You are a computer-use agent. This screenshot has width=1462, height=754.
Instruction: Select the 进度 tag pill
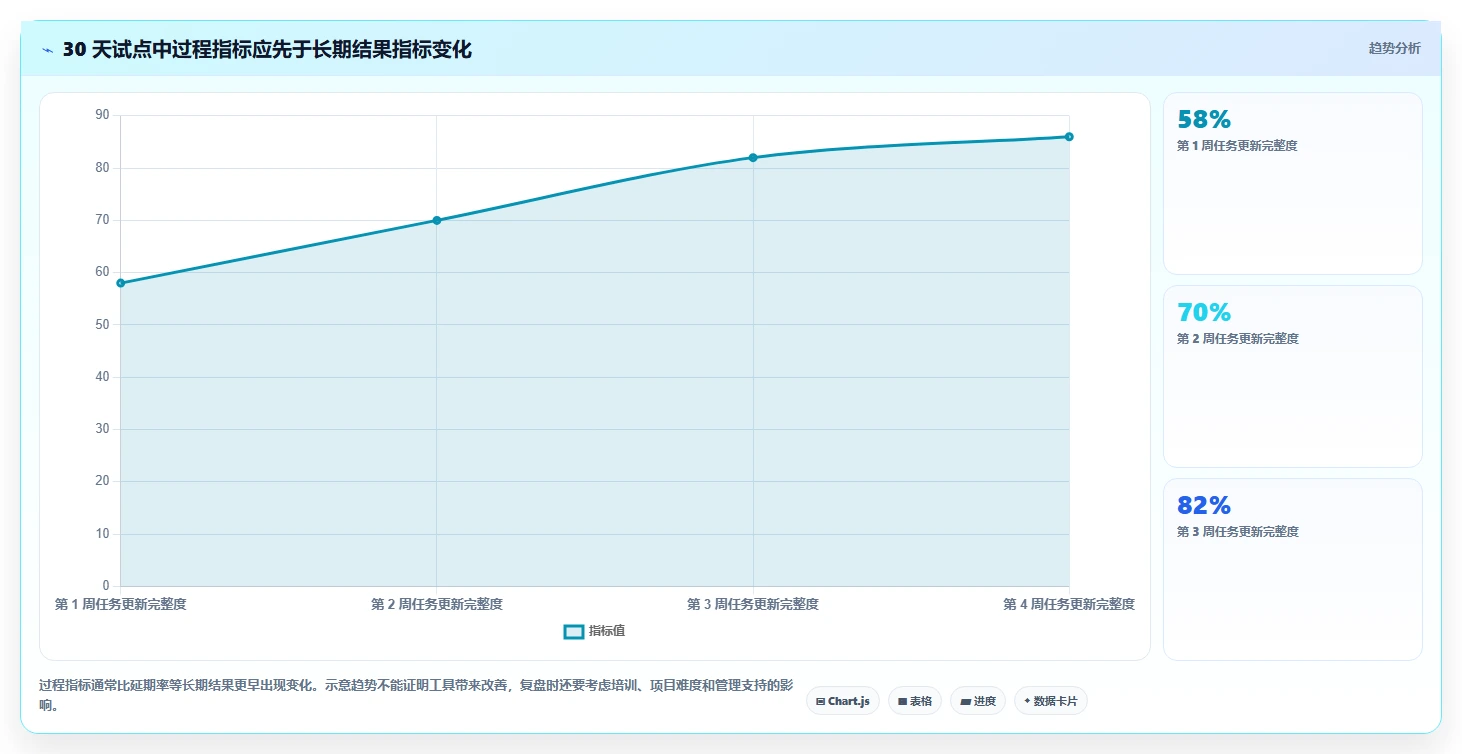[978, 701]
